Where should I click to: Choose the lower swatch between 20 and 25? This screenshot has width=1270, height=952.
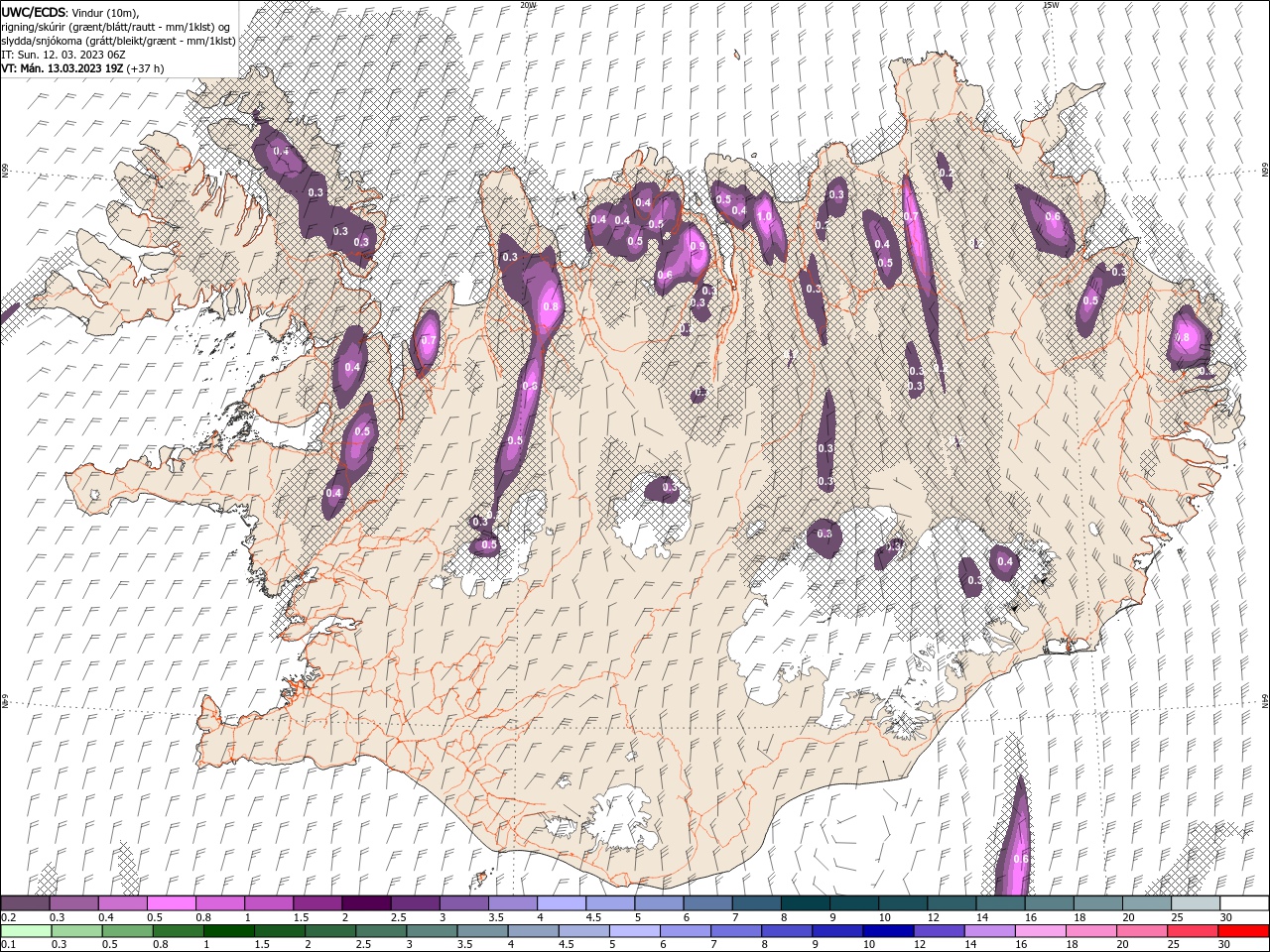(x=1143, y=931)
